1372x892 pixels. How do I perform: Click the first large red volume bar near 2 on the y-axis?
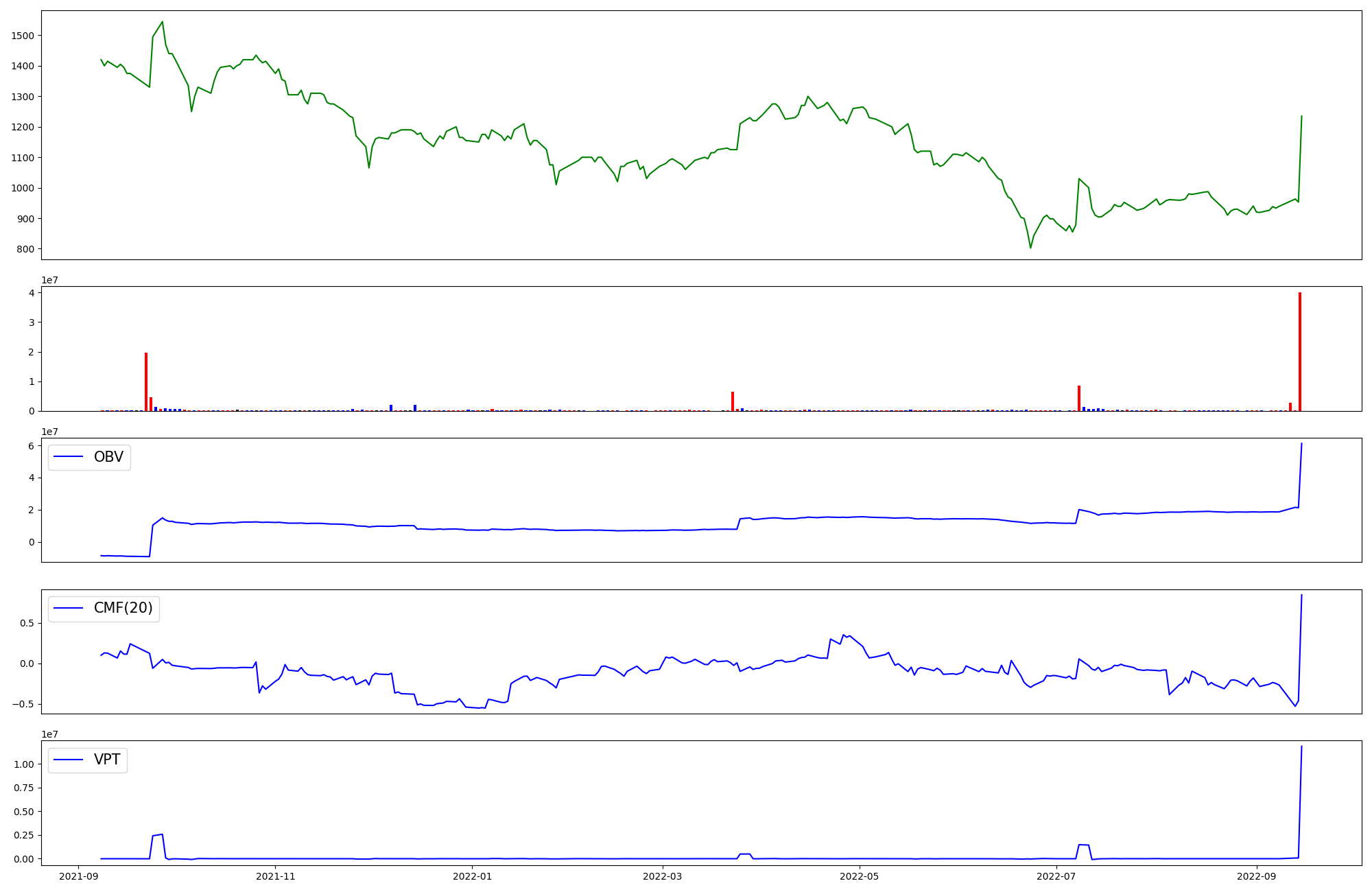pyautogui.click(x=146, y=382)
